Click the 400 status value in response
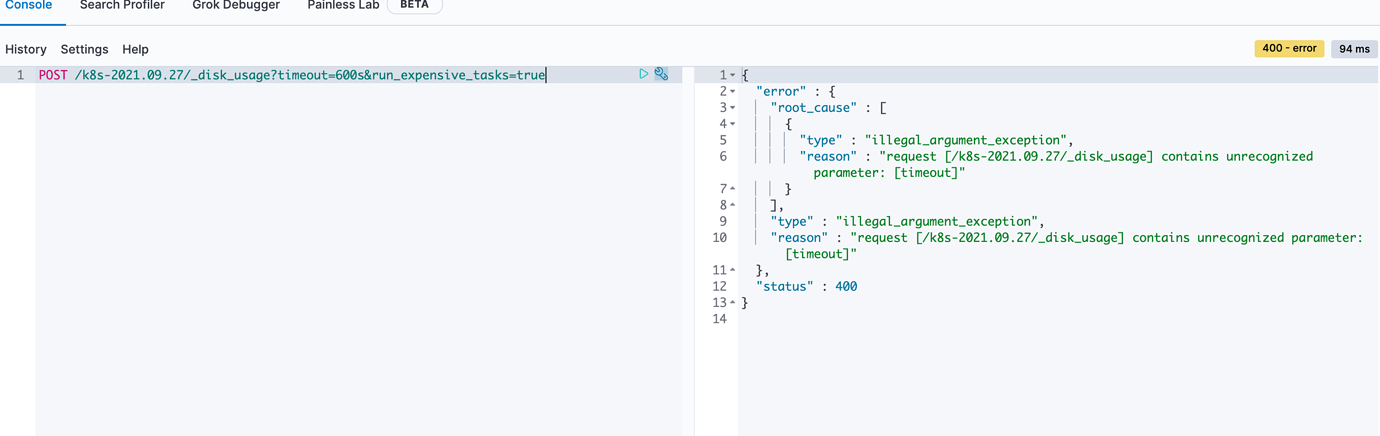The image size is (1380, 436). tap(846, 286)
